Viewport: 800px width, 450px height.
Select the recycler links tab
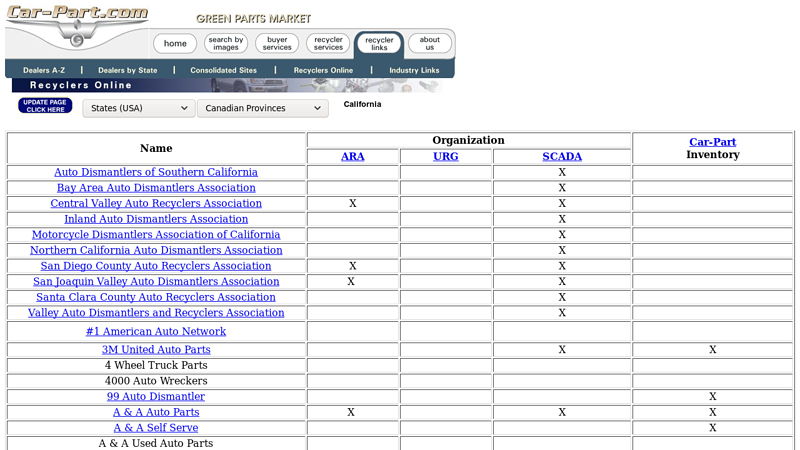click(x=379, y=44)
